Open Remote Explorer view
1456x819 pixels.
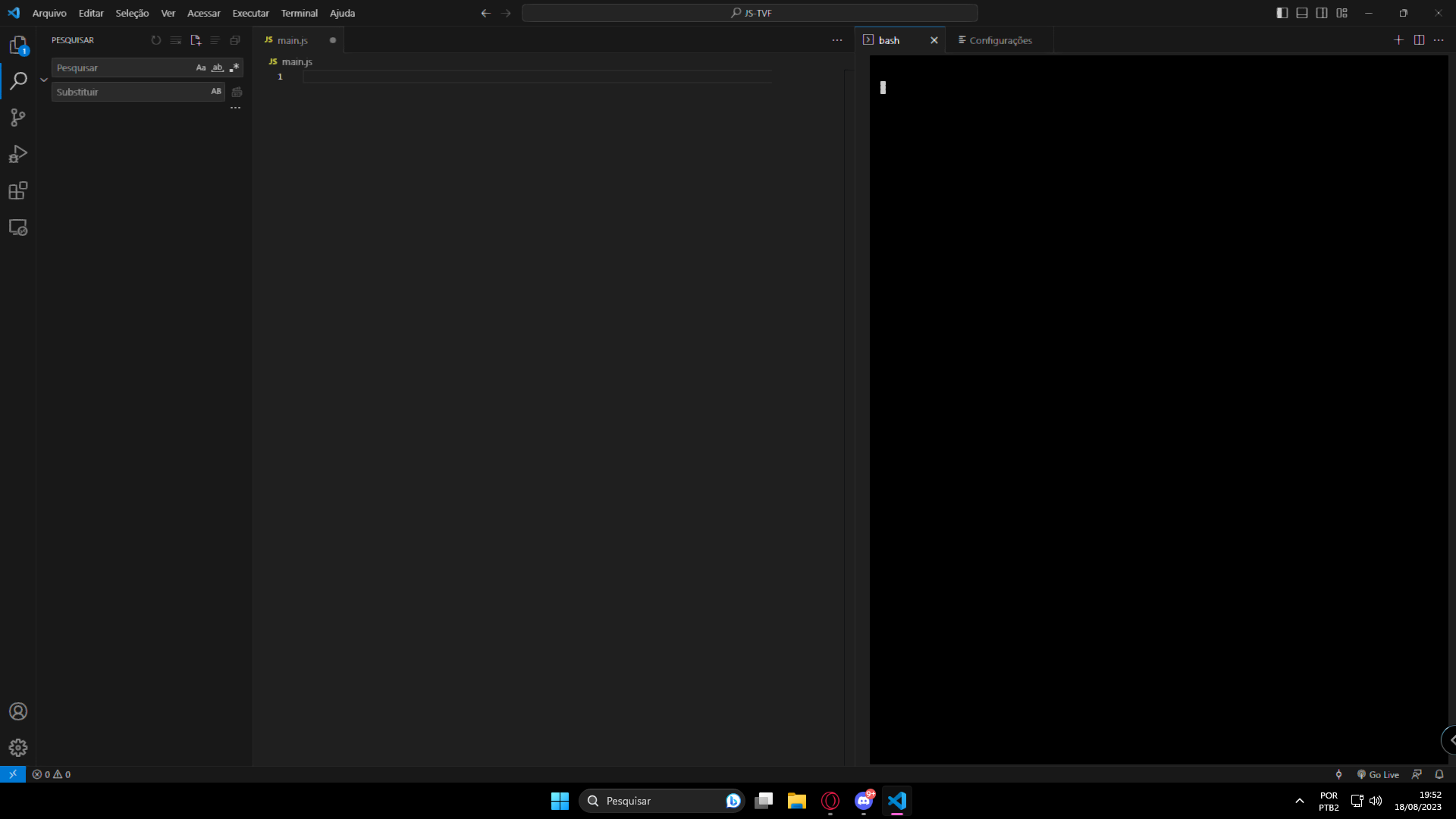pos(18,227)
